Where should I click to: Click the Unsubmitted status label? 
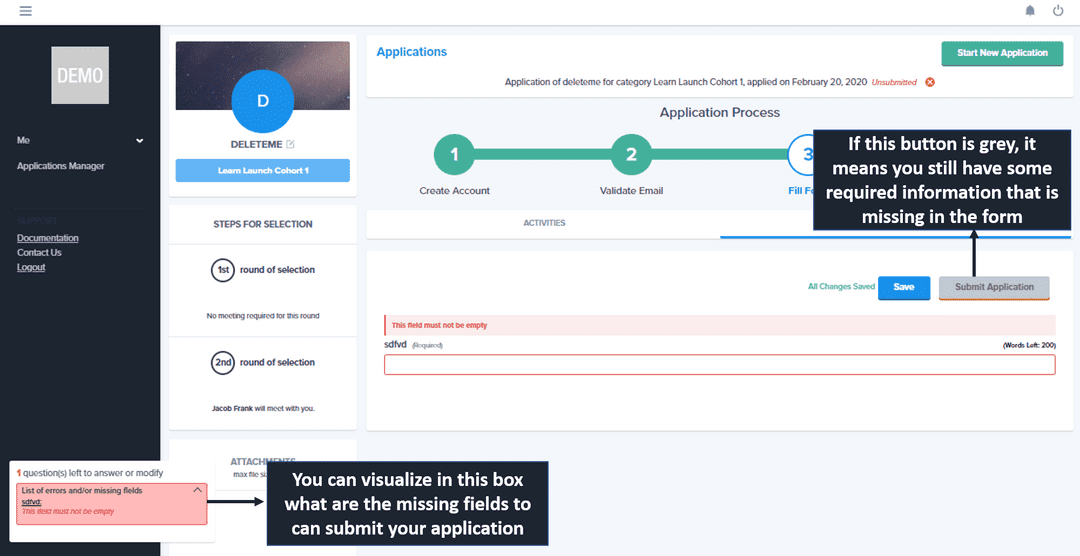point(894,82)
